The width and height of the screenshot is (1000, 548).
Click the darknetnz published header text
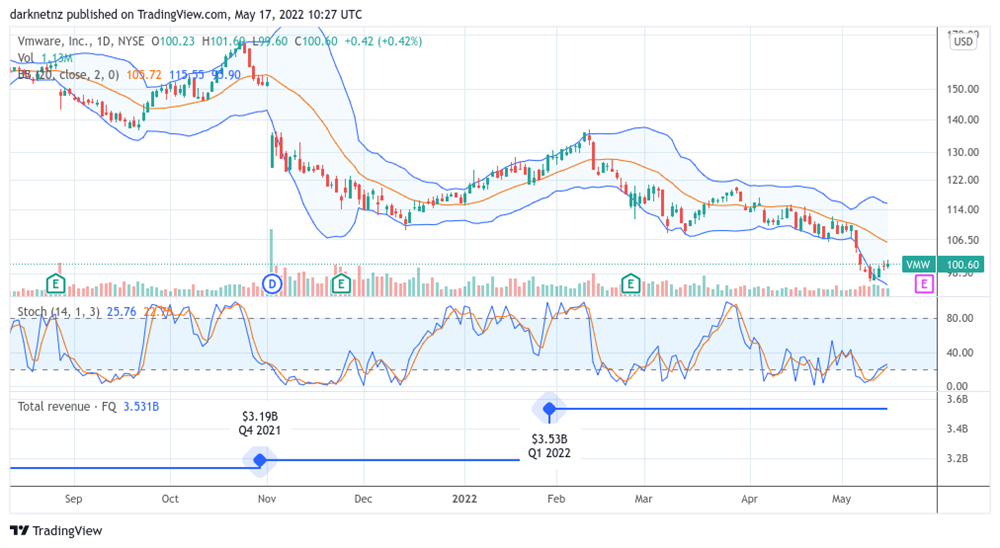[186, 14]
